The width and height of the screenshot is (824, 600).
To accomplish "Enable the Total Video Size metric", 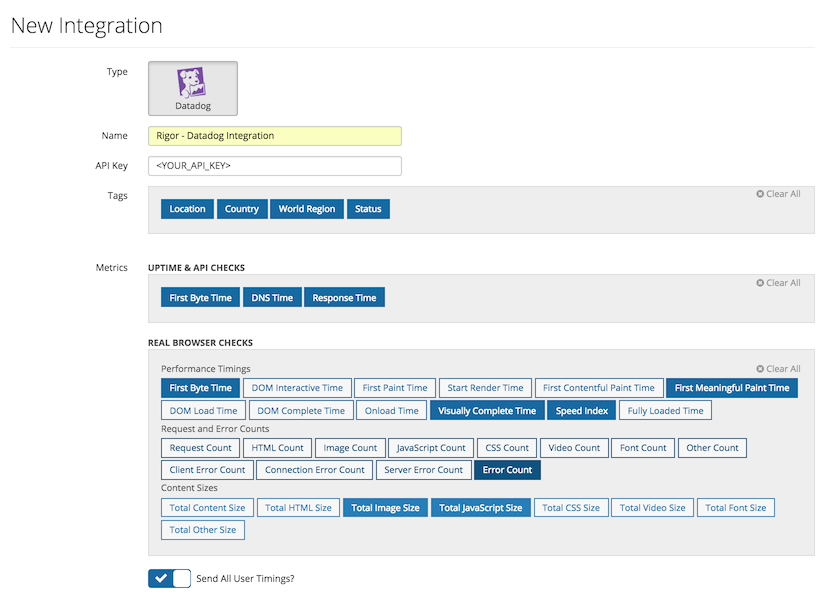I will 652,508.
